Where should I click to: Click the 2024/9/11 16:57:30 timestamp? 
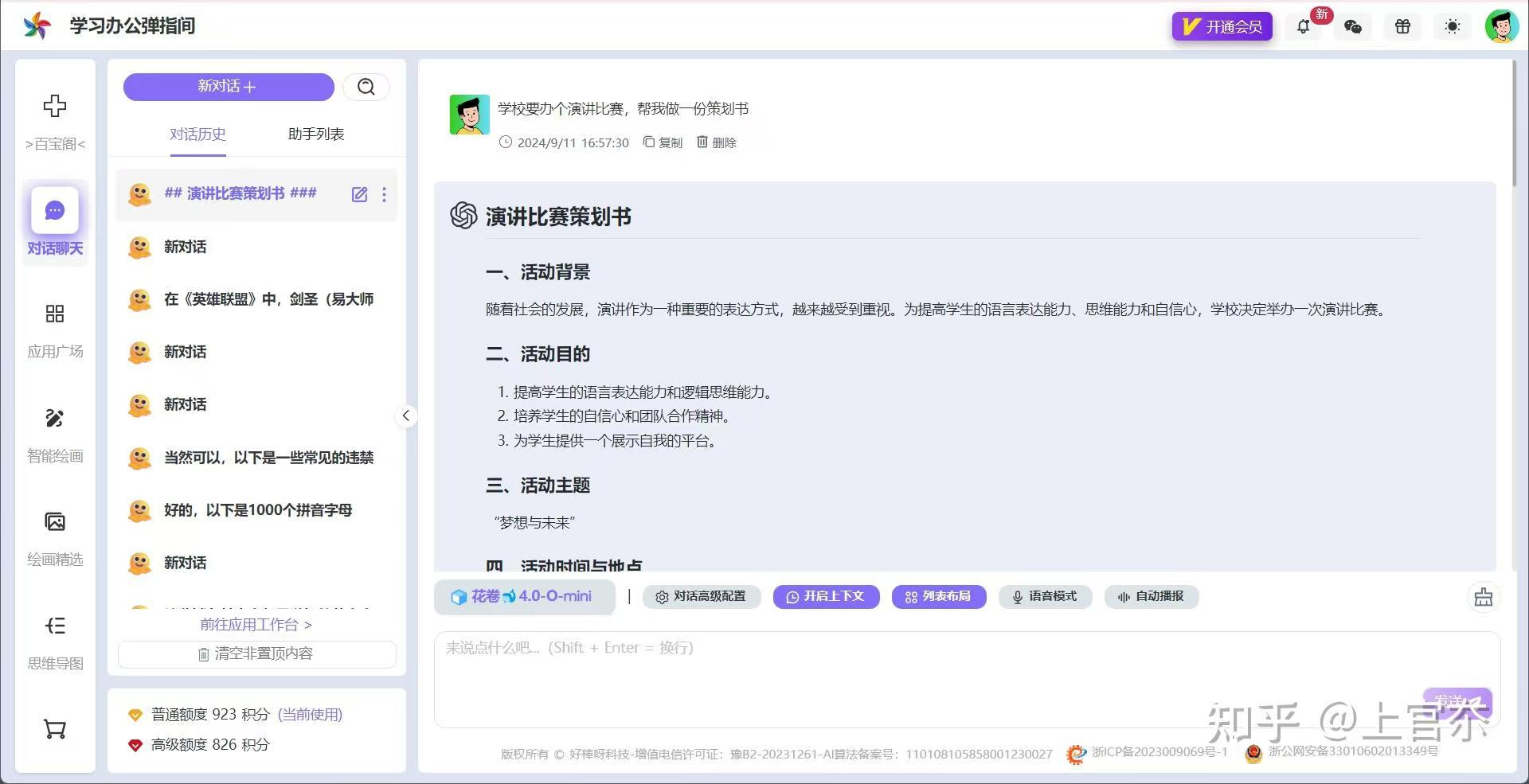tap(573, 143)
